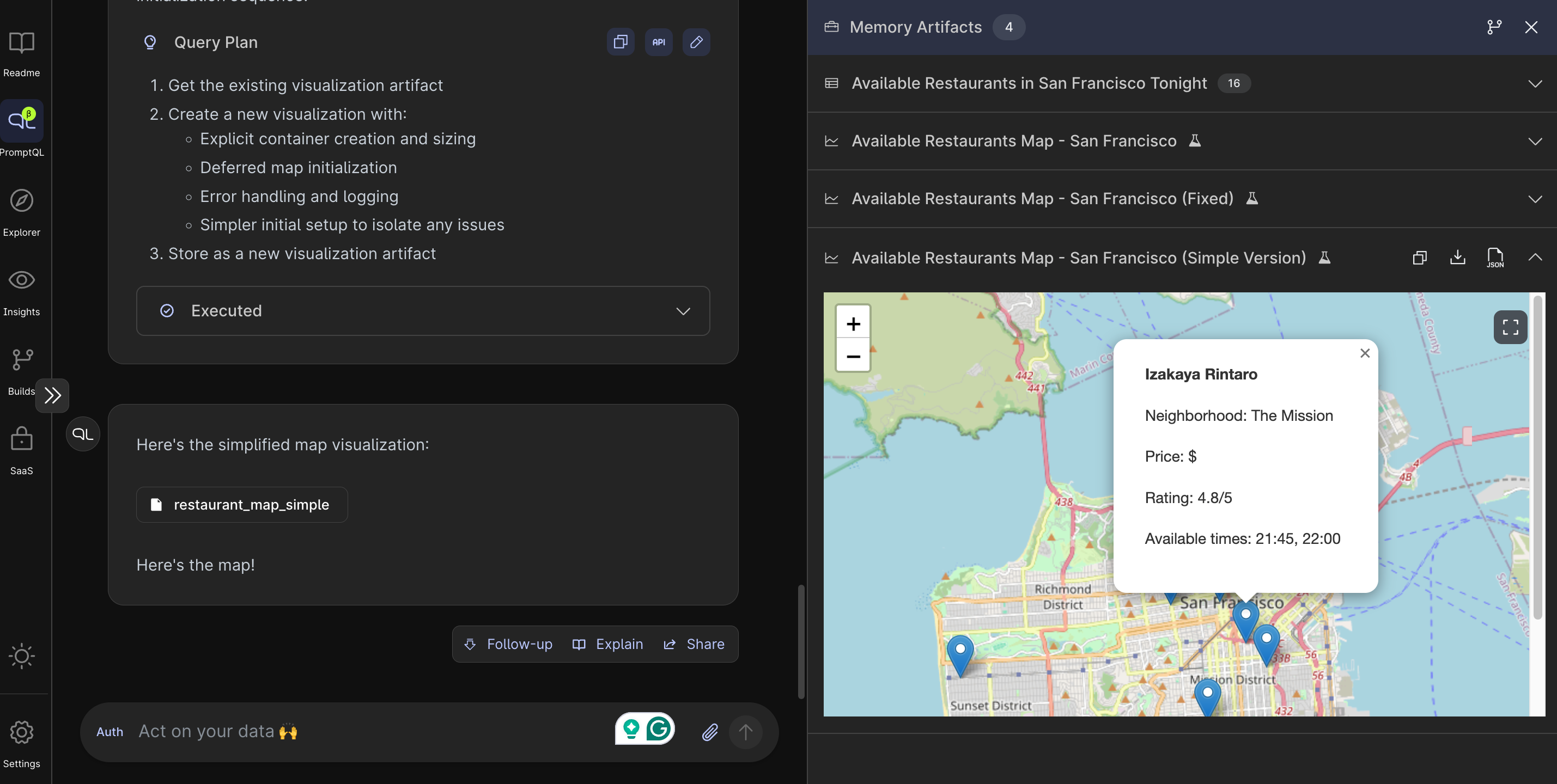
Task: Open the Explorer sidebar tab
Action: (x=22, y=212)
